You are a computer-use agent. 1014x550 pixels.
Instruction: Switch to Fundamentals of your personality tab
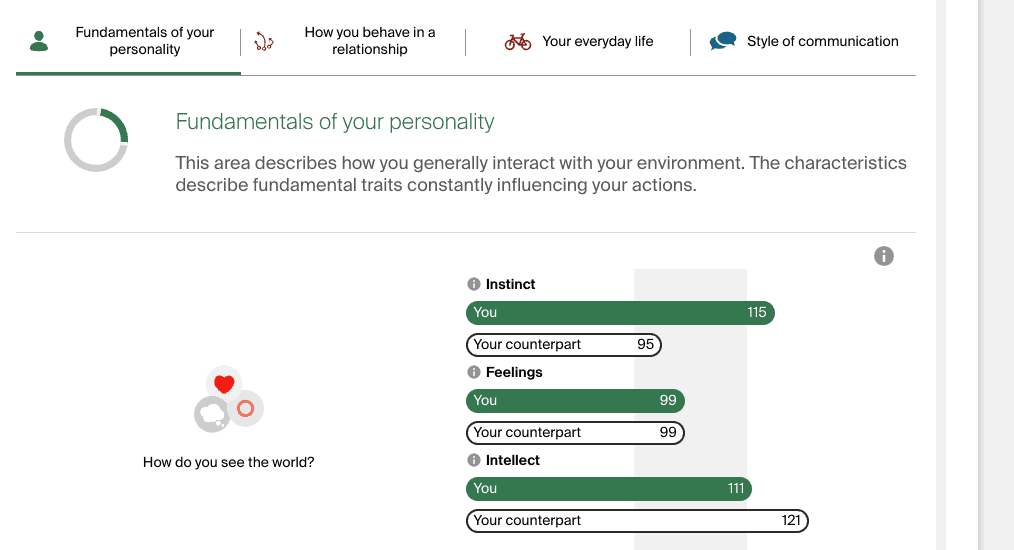(144, 41)
